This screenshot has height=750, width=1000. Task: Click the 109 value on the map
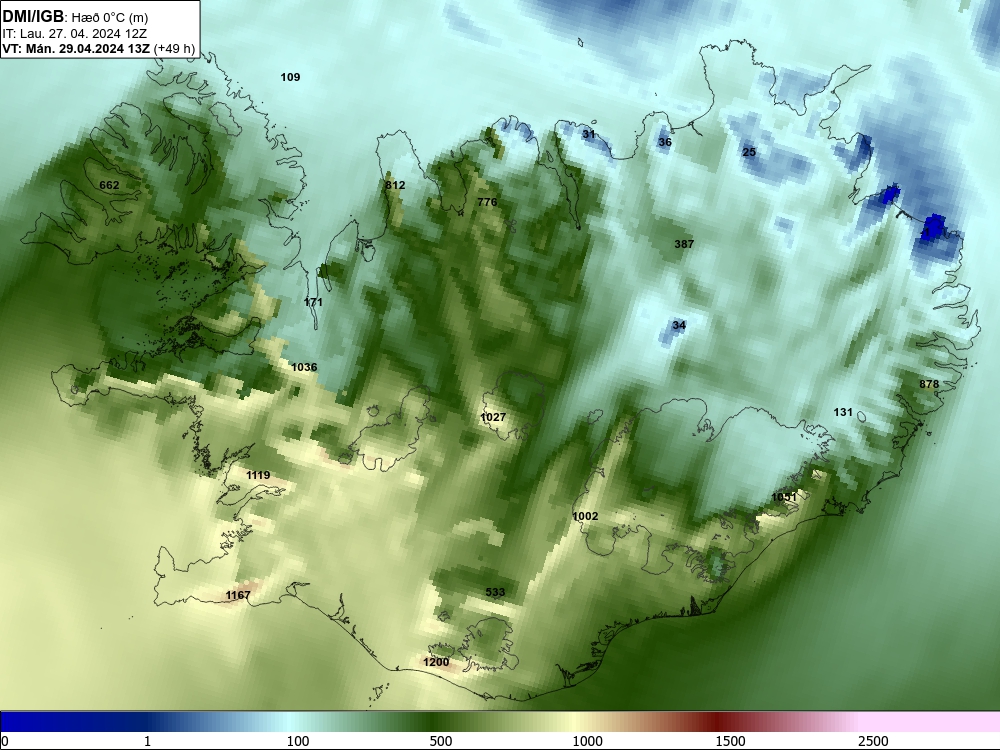pos(290,77)
